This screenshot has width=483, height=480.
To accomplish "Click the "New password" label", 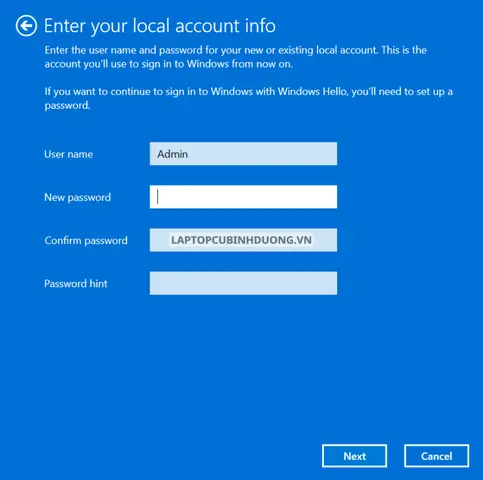I will tap(78, 197).
